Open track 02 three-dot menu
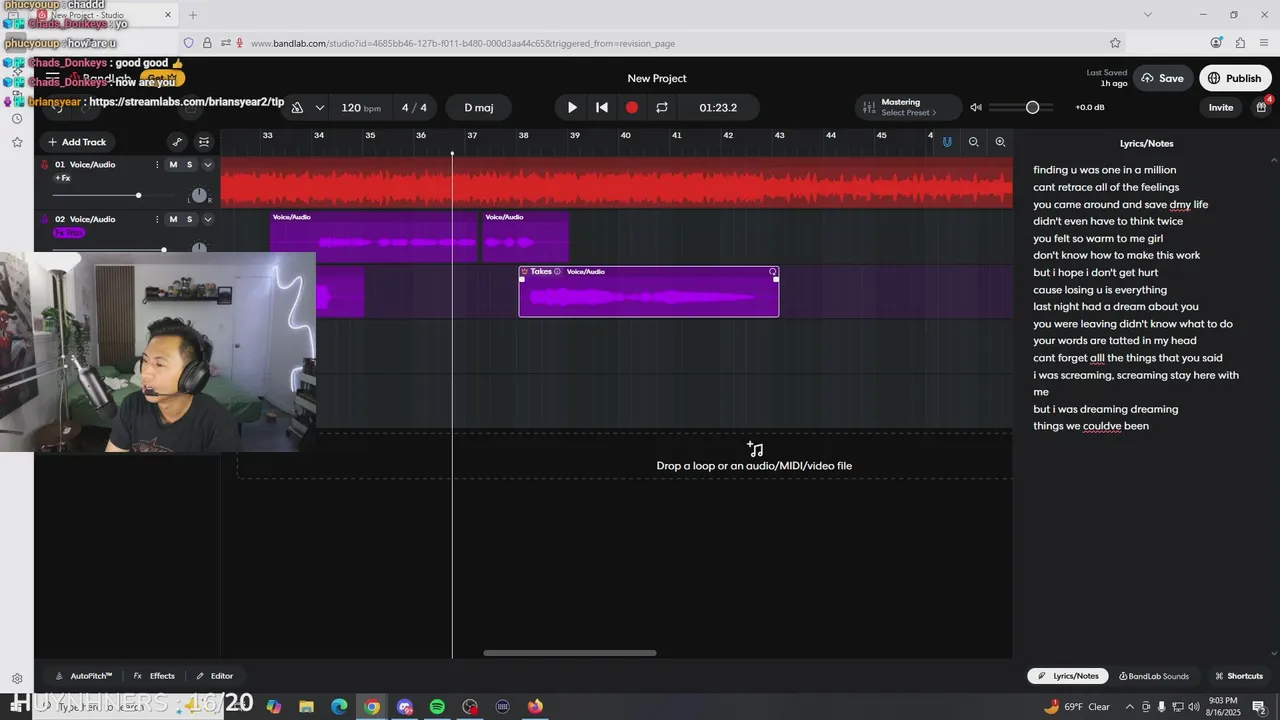The image size is (1280, 720). coord(157,219)
